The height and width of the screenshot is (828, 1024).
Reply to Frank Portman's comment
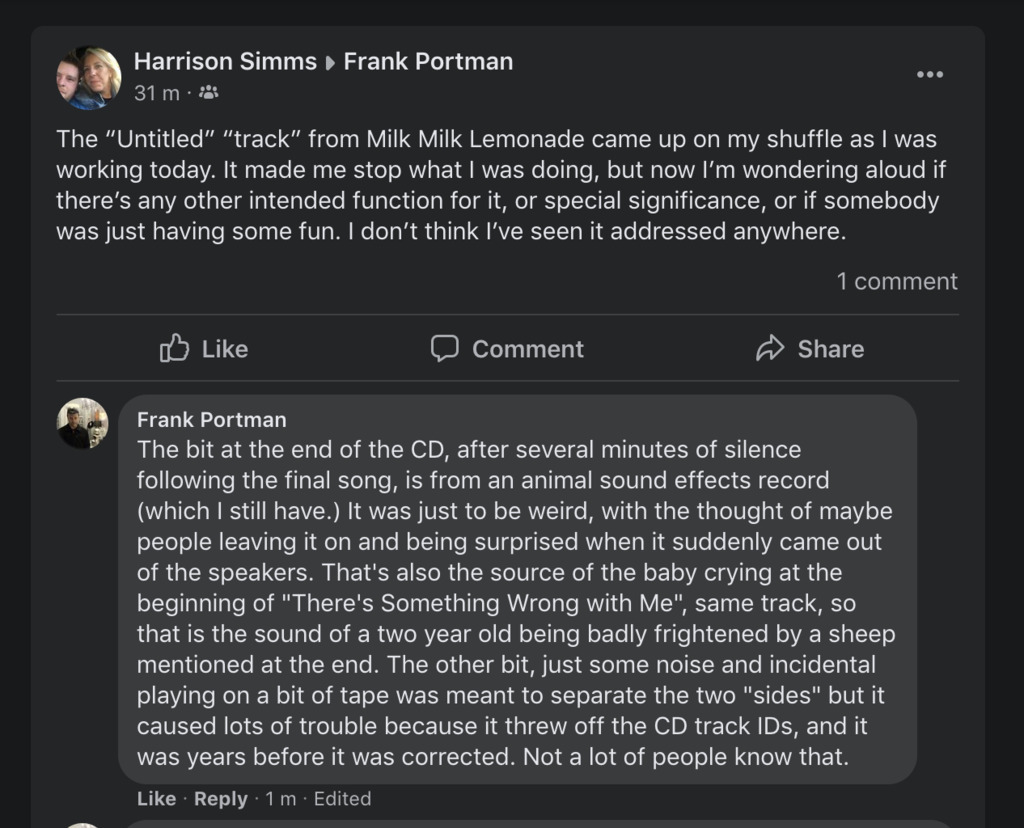(221, 798)
